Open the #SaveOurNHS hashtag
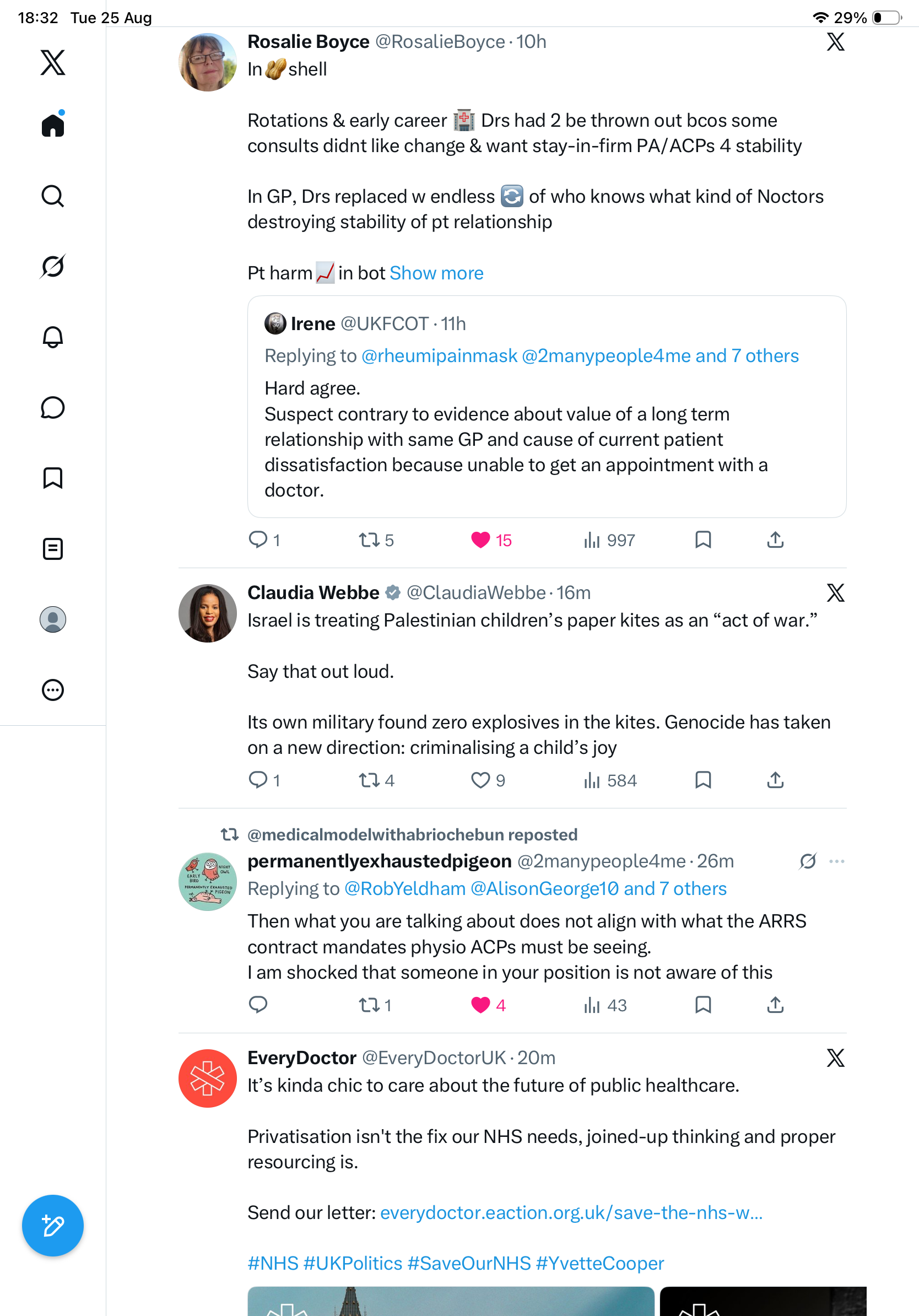This screenshot has height=1316, width=919. coord(469,1263)
